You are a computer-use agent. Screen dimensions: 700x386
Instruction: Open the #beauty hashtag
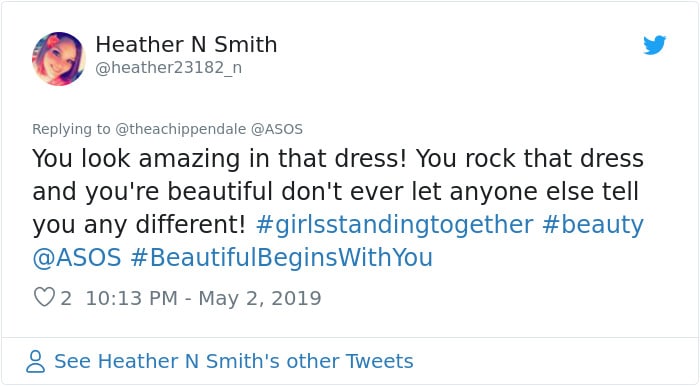[593, 224]
